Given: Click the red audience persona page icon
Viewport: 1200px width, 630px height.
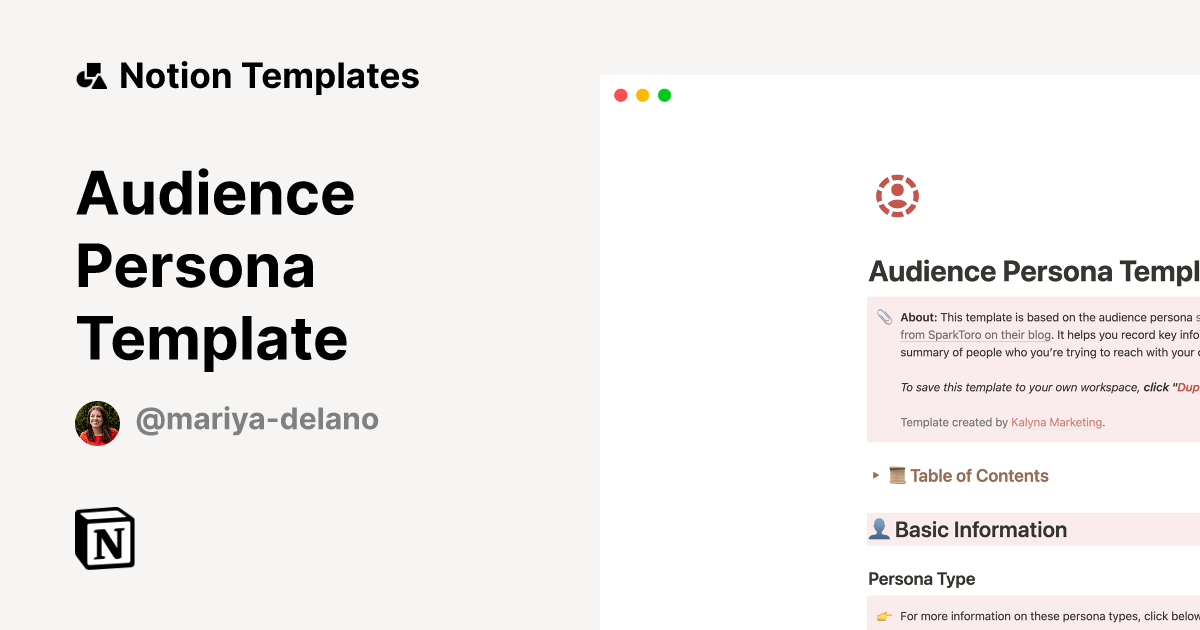Looking at the screenshot, I should [x=897, y=196].
